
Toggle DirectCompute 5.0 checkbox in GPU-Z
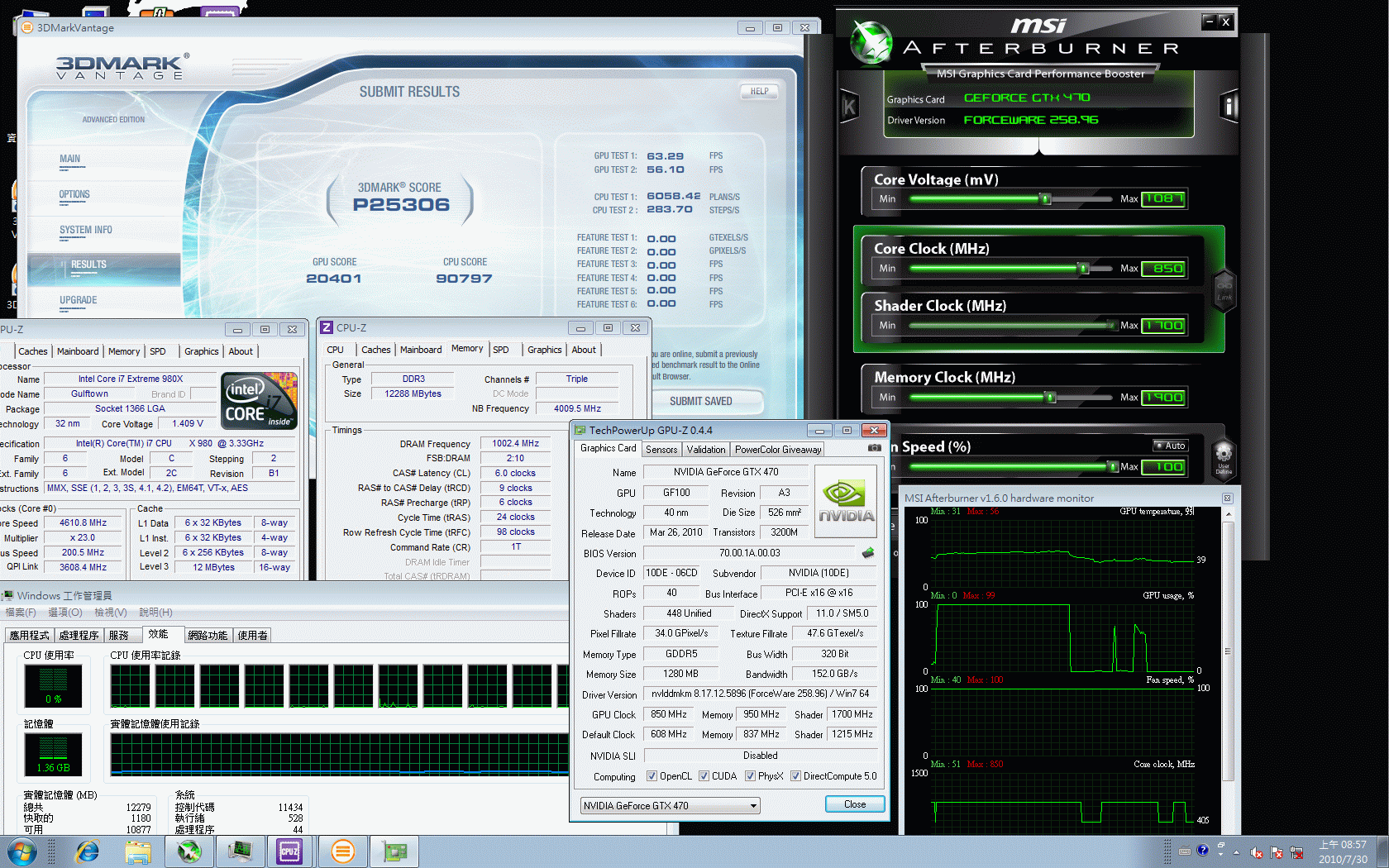[795, 776]
